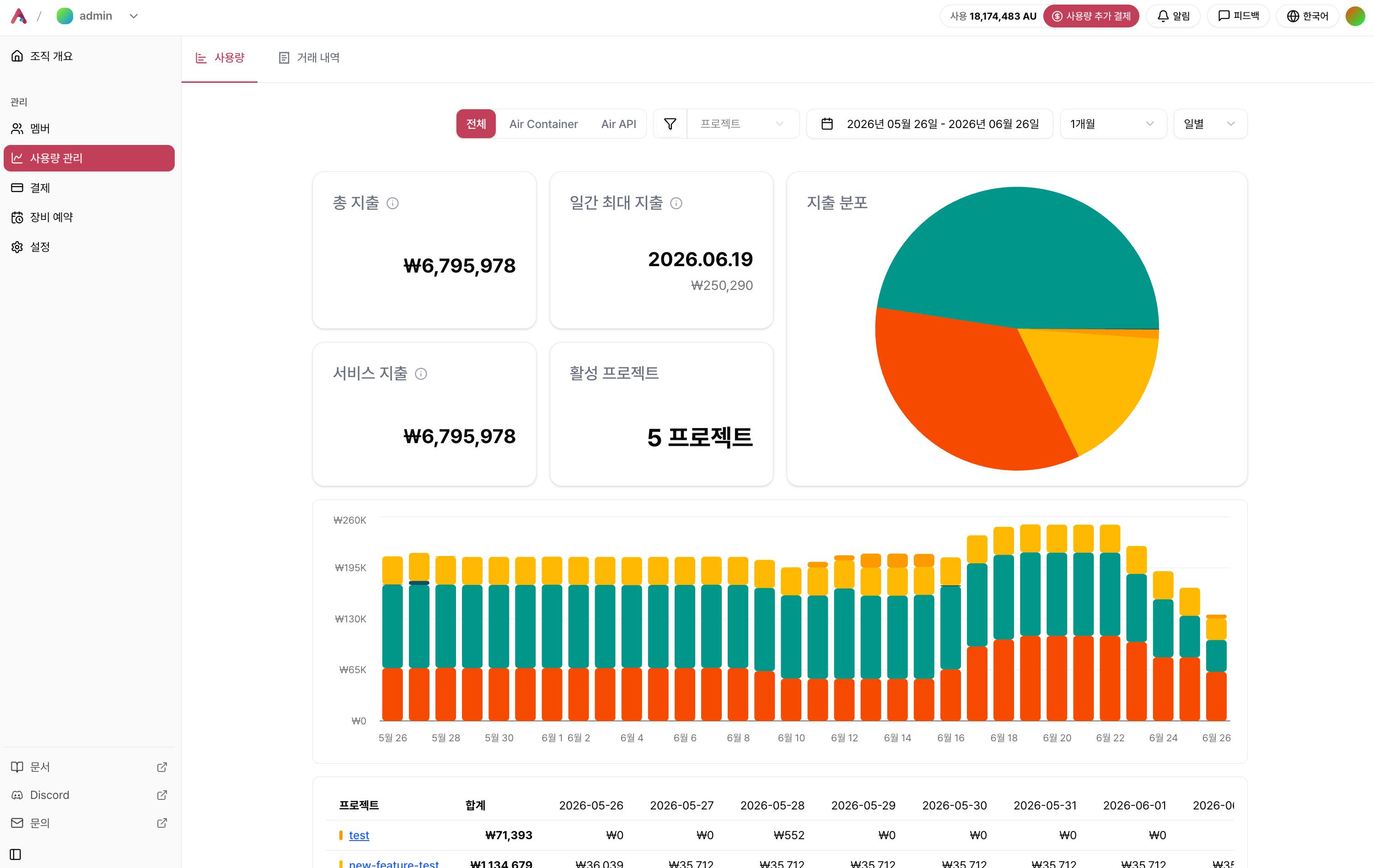Open 설정 in sidebar
Image resolution: width=1374 pixels, height=868 pixels.
(x=89, y=247)
